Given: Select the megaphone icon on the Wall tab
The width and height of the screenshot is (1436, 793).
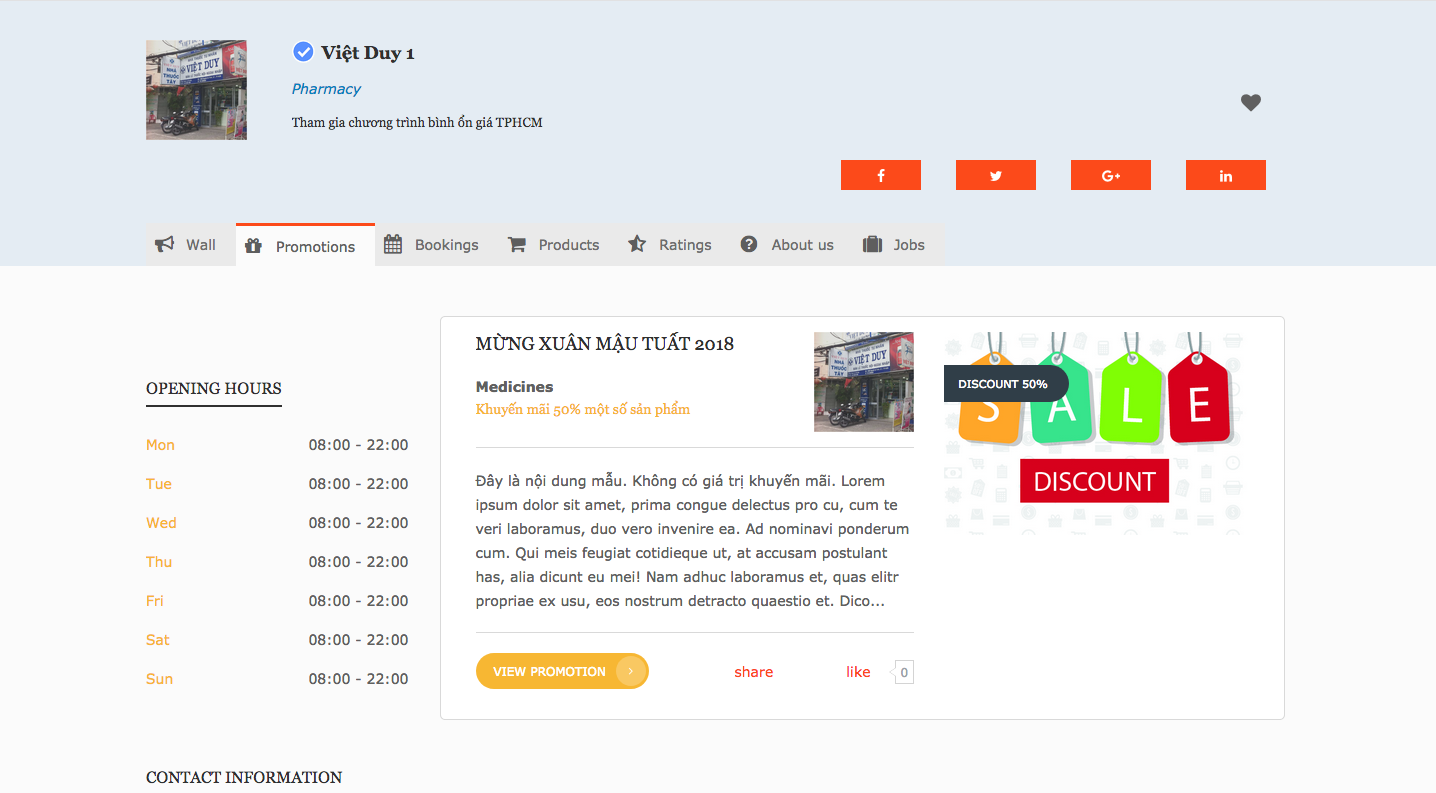Looking at the screenshot, I should (165, 243).
